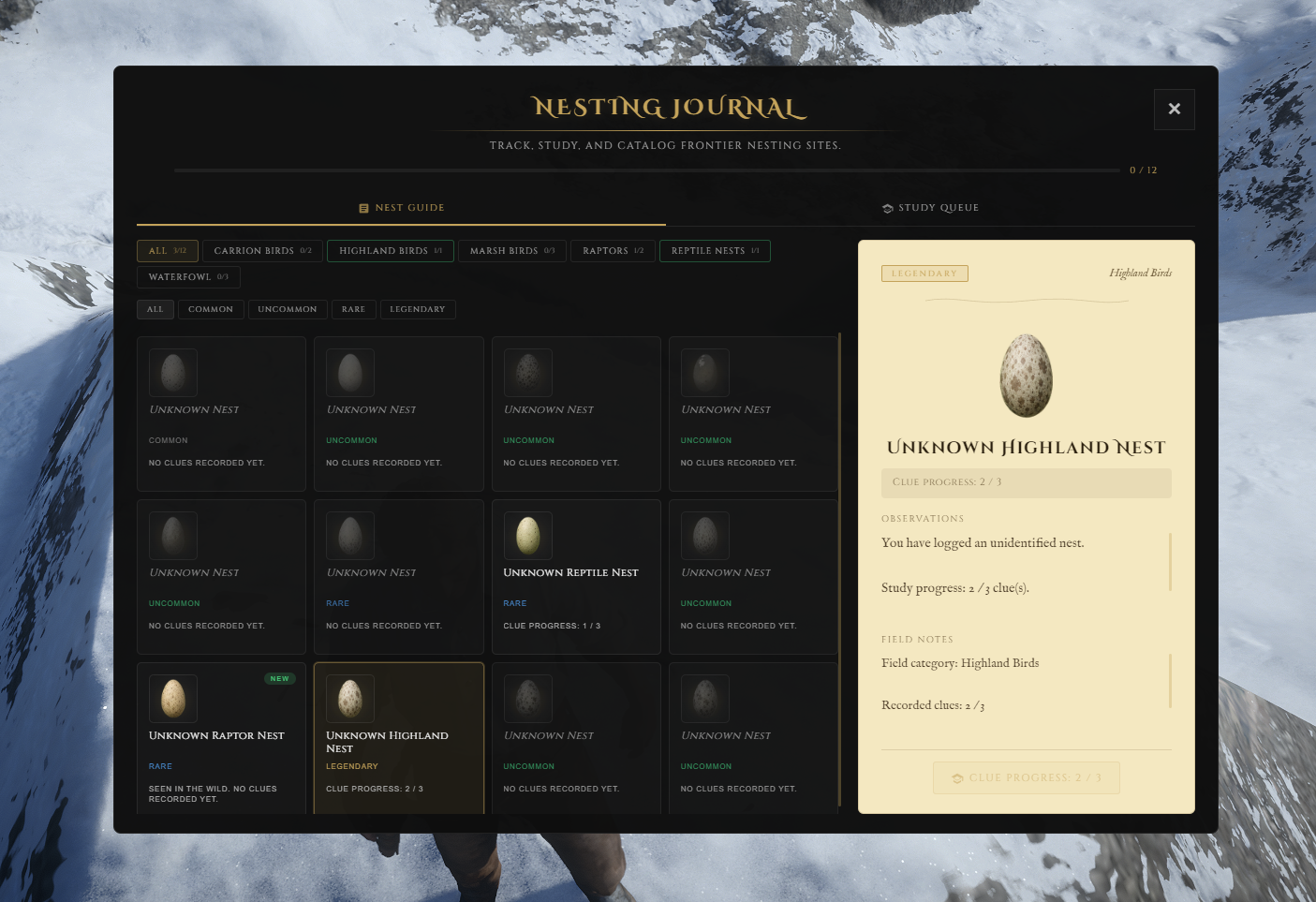Click 'Seen in the wild' text on Raptor card
The height and width of the screenshot is (902, 1316).
[213, 794]
